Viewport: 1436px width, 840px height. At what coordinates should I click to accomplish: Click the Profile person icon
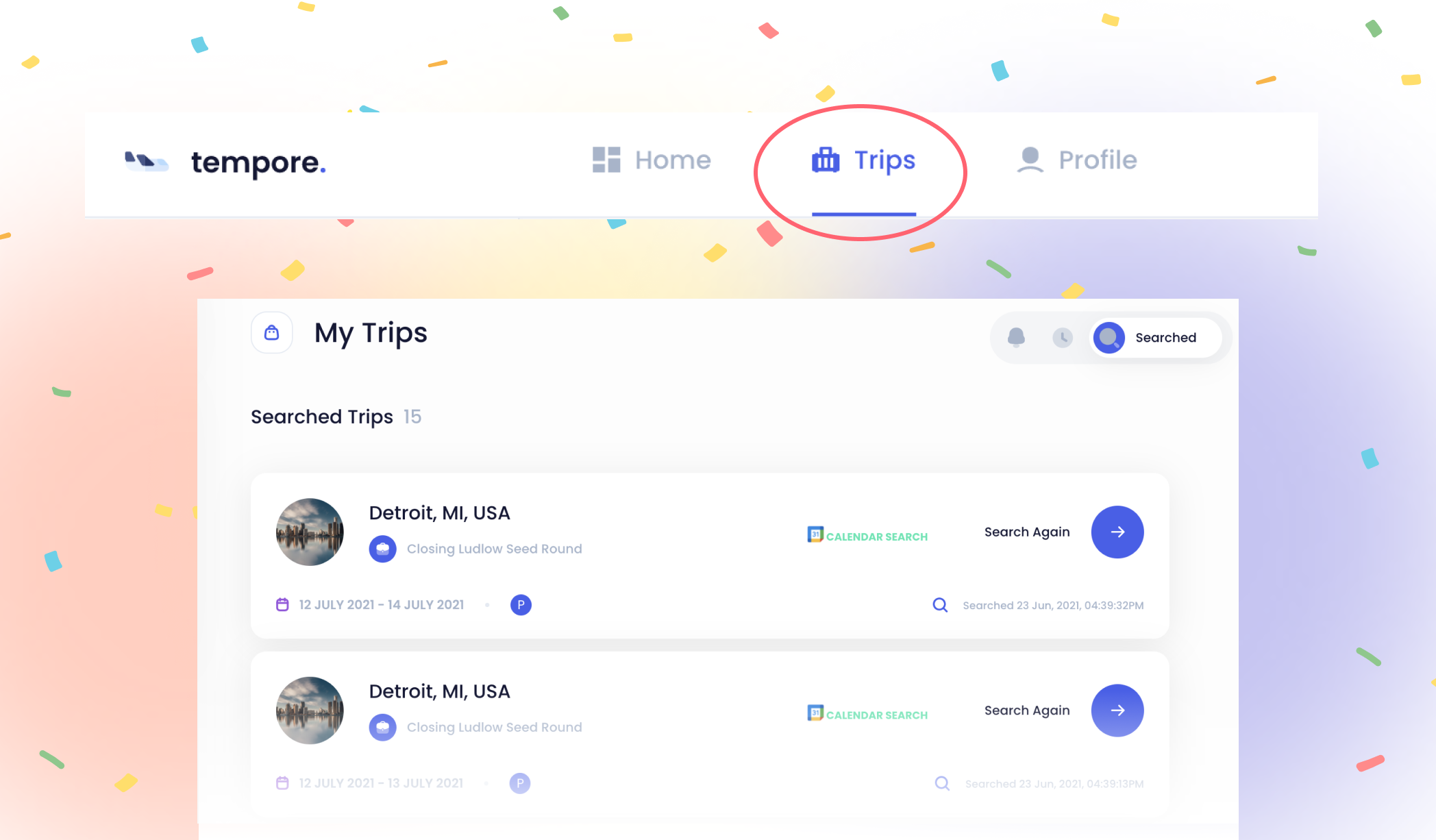pyautogui.click(x=1030, y=160)
